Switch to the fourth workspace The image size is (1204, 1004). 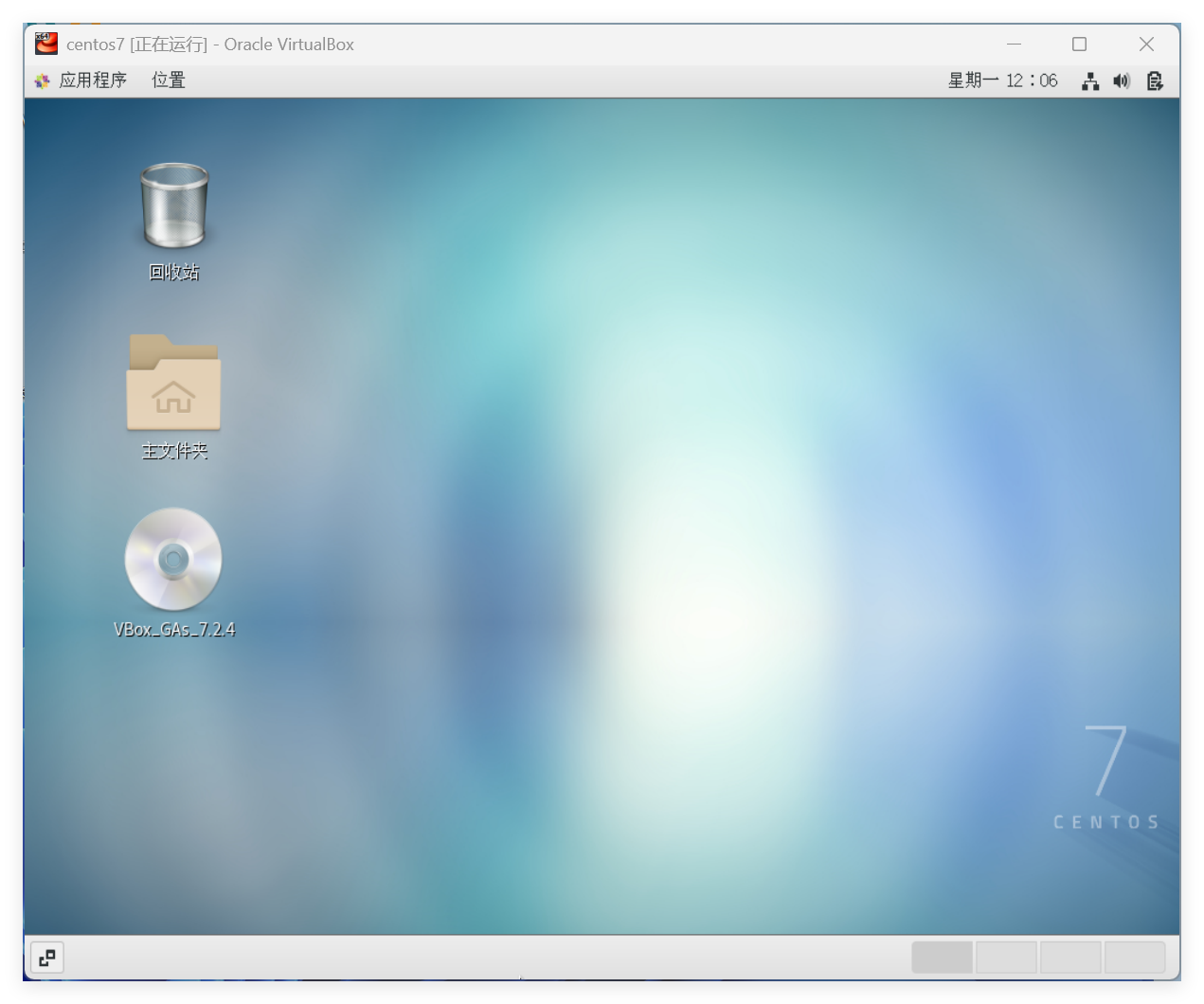1134,958
